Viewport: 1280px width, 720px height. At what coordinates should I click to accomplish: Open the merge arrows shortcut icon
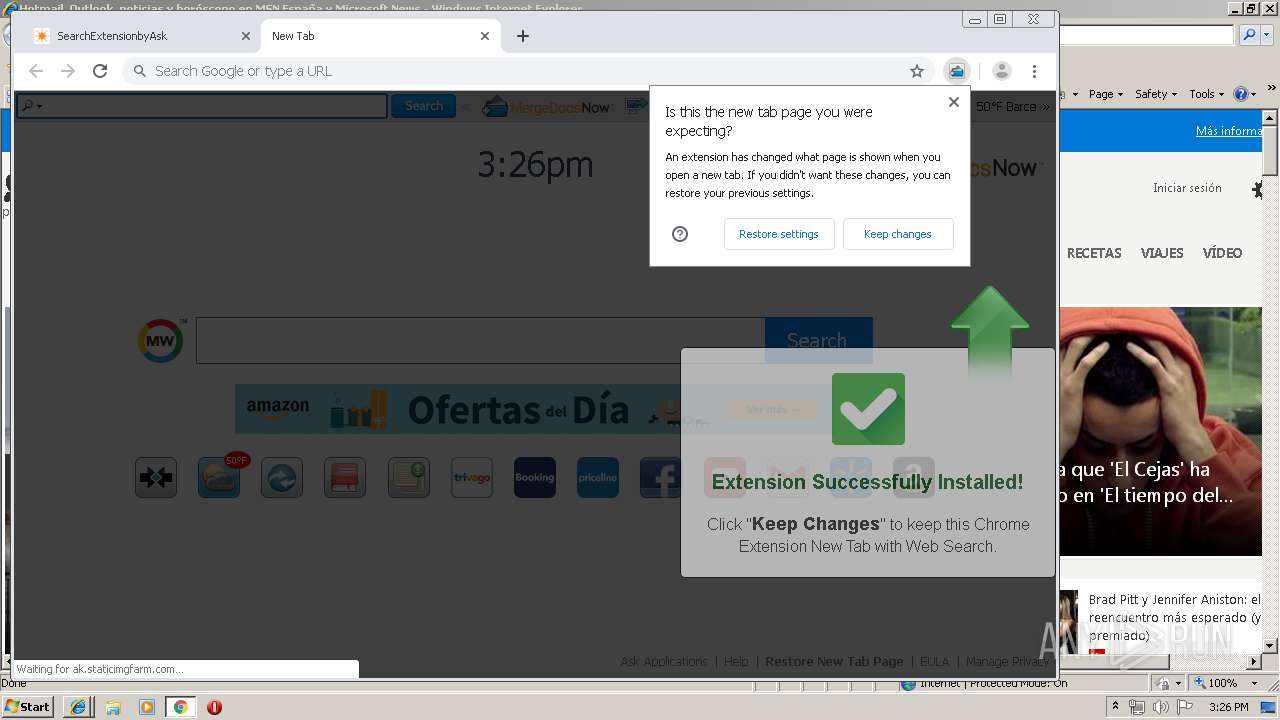(x=156, y=478)
